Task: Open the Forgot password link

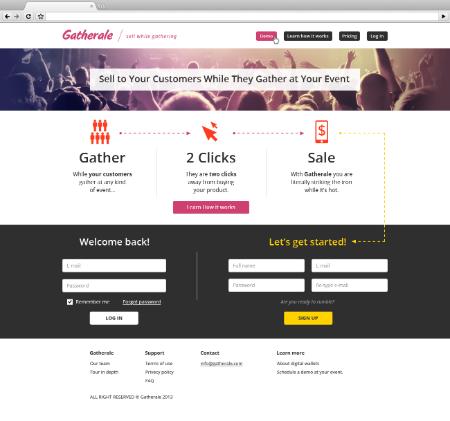Action: (x=142, y=302)
